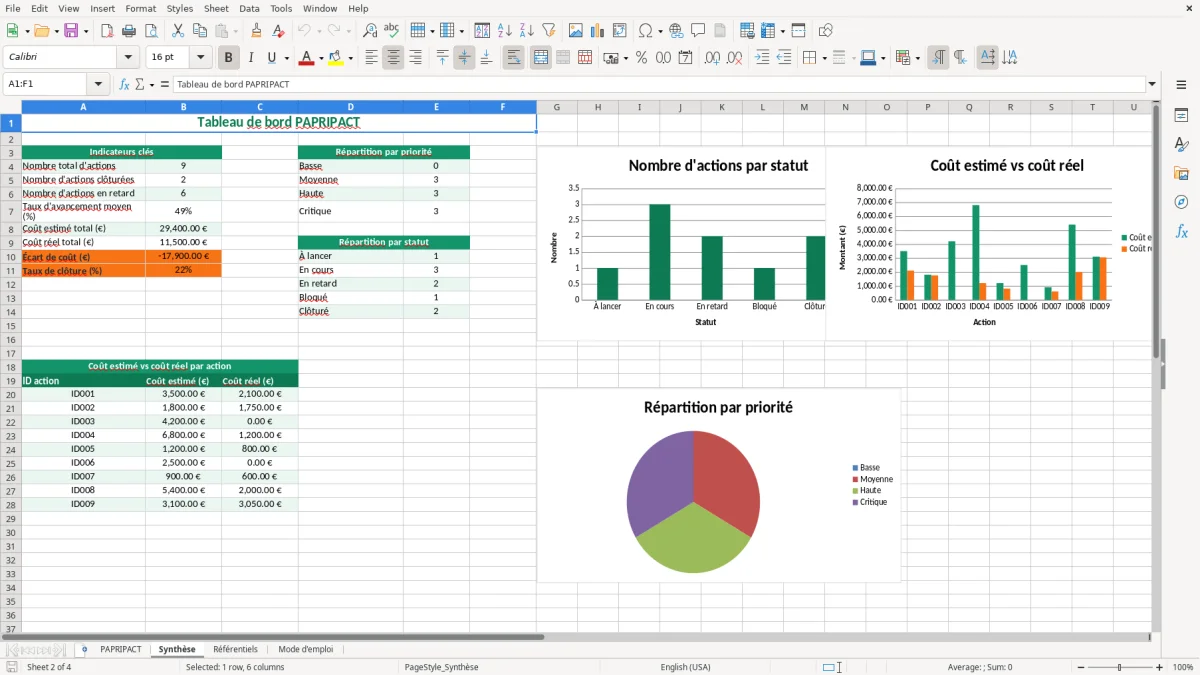1200x675 pixels.
Task: Toggle Underline formatting
Action: tap(272, 58)
